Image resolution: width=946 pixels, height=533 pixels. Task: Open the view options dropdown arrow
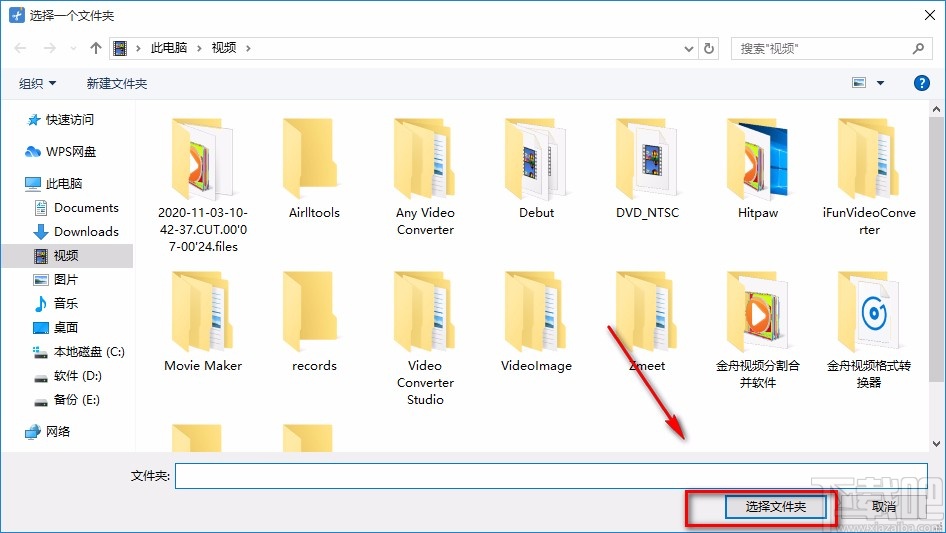point(880,83)
